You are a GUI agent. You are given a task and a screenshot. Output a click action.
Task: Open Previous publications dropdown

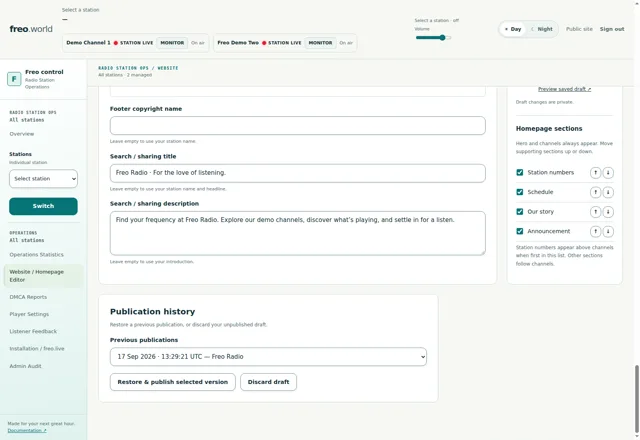click(268, 357)
